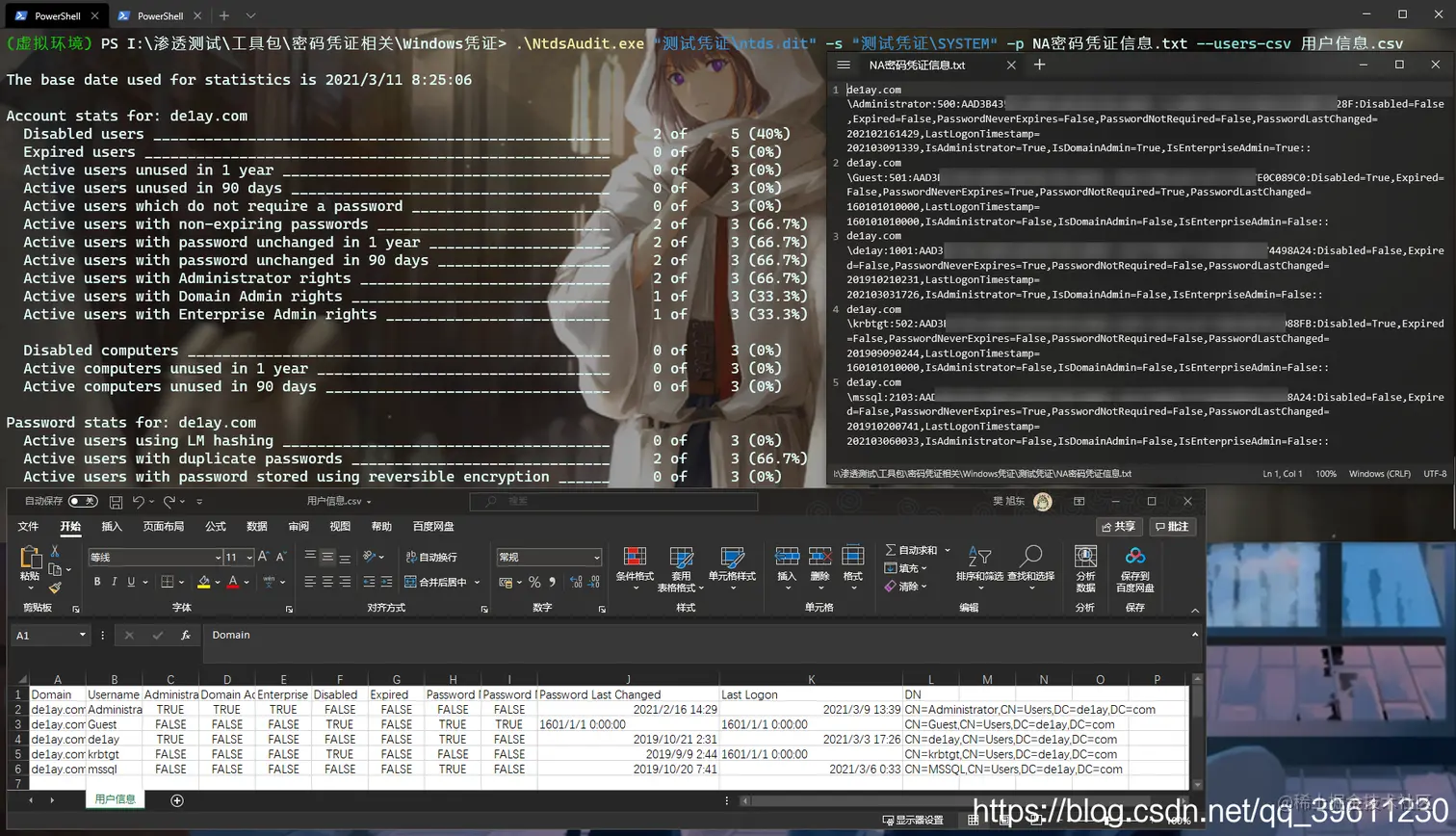Click the Redo arrow in Excel's quick access toolbar
The image size is (1456, 836).
click(169, 501)
